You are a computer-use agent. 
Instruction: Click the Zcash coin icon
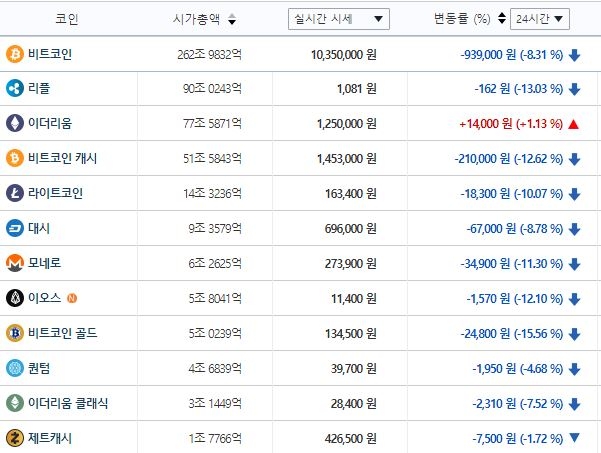click(x=15, y=437)
